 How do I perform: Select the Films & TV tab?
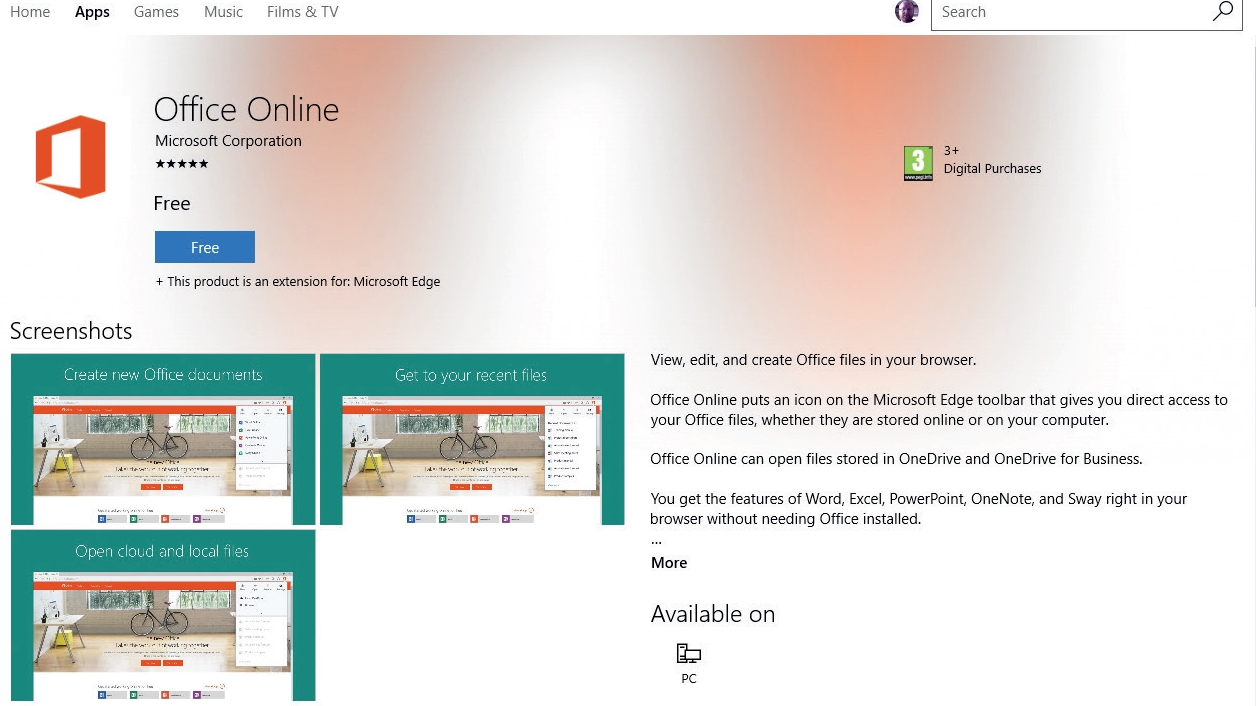click(302, 12)
